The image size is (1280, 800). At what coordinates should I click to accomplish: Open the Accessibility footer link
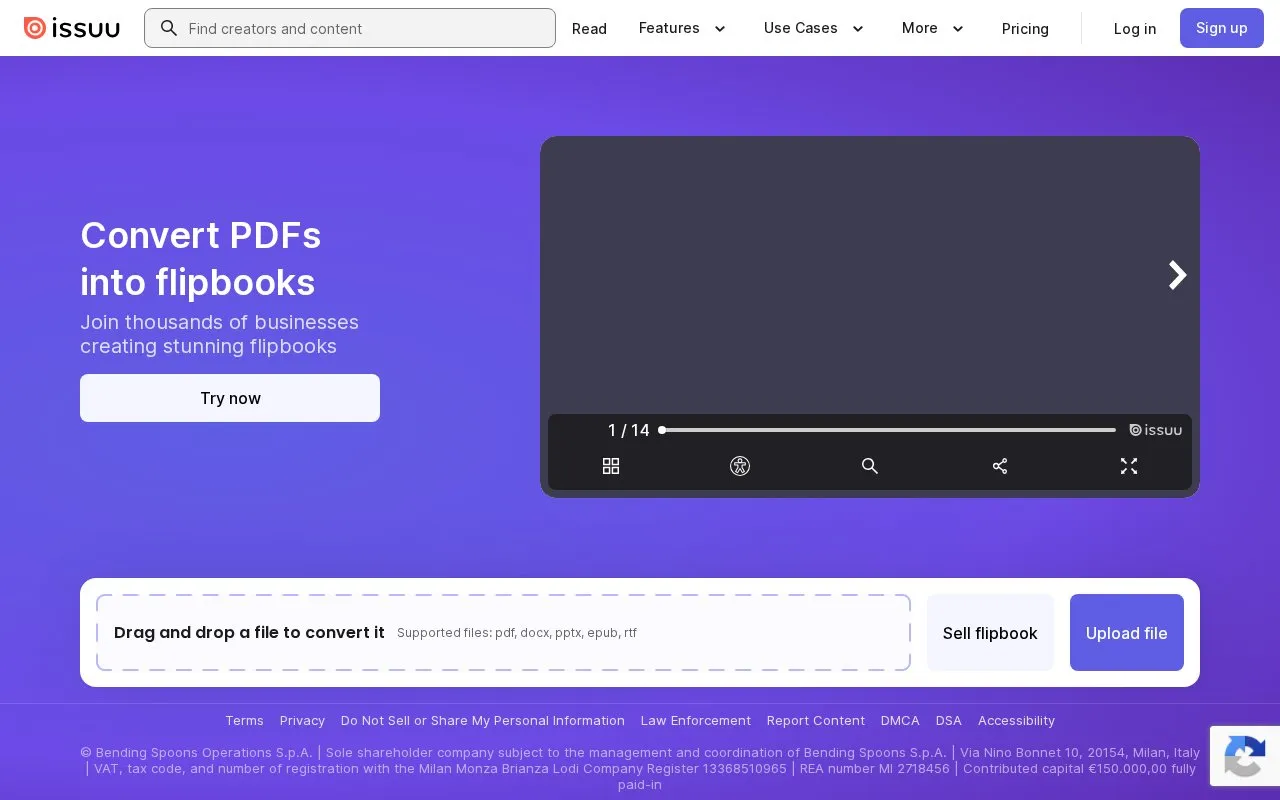tap(1016, 721)
